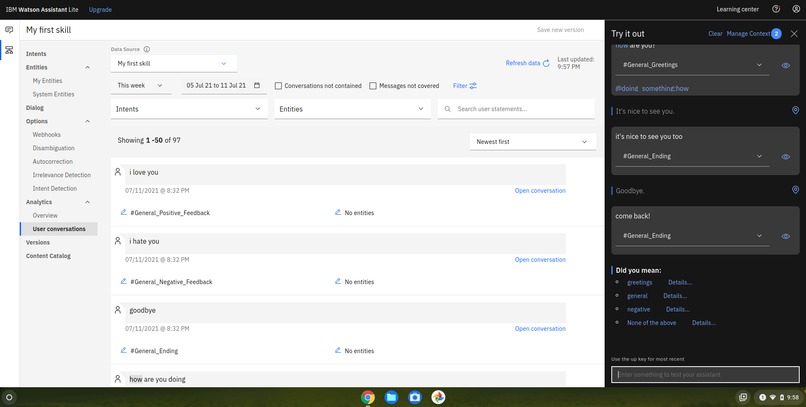Open Versions in sidebar
This screenshot has height=407, width=806.
coord(38,242)
